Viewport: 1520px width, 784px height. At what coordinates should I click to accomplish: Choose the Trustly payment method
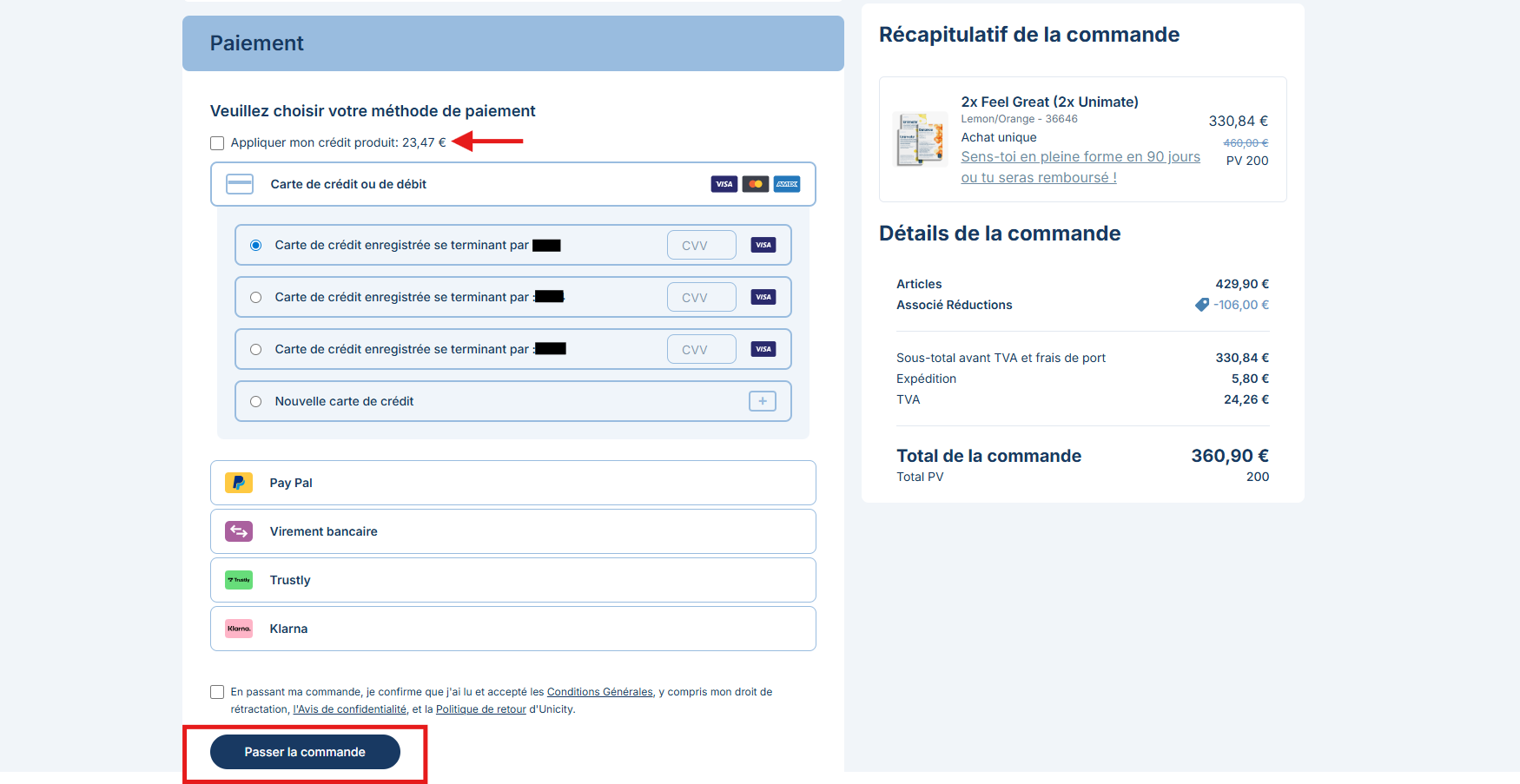[512, 580]
